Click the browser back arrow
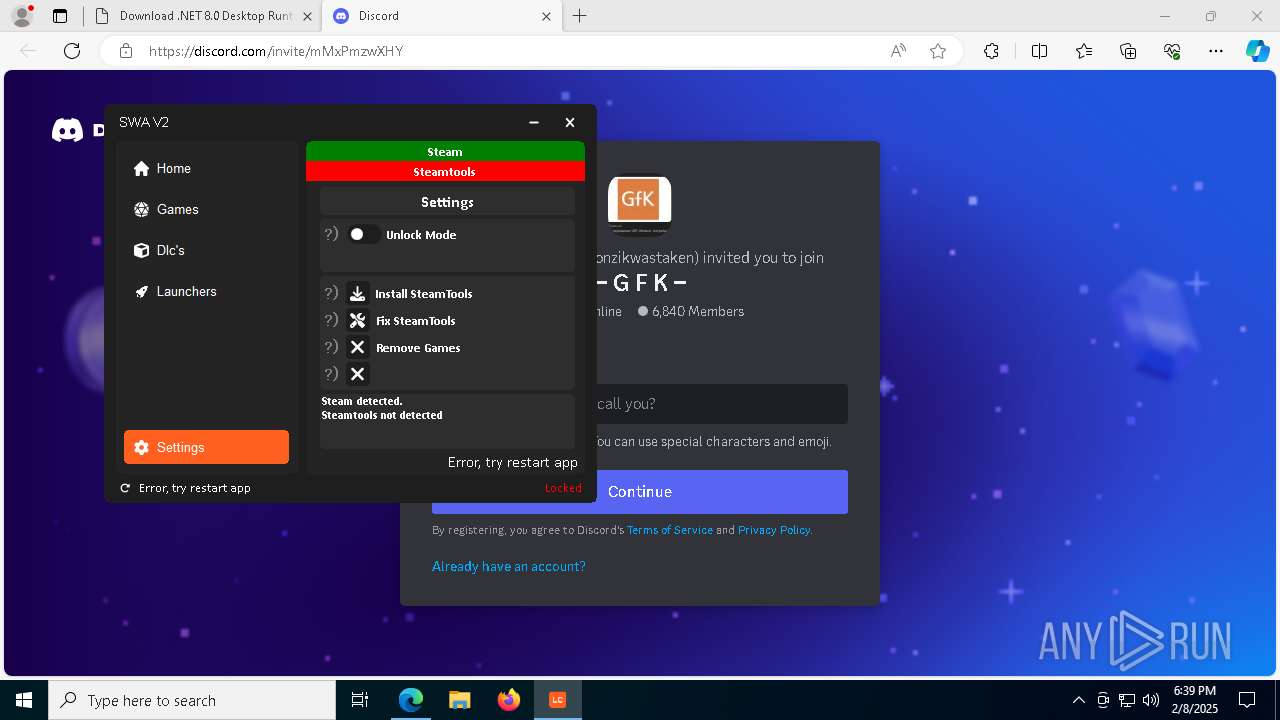 [x=28, y=51]
